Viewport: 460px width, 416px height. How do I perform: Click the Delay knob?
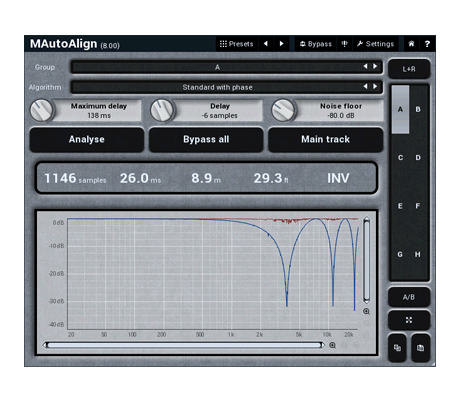(162, 110)
